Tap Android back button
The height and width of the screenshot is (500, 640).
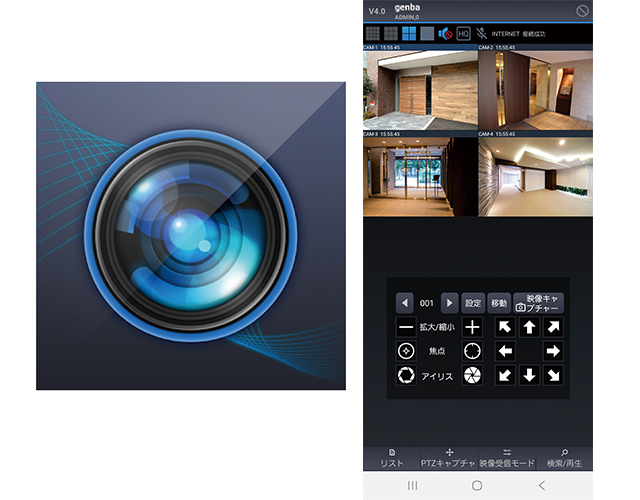point(542,485)
